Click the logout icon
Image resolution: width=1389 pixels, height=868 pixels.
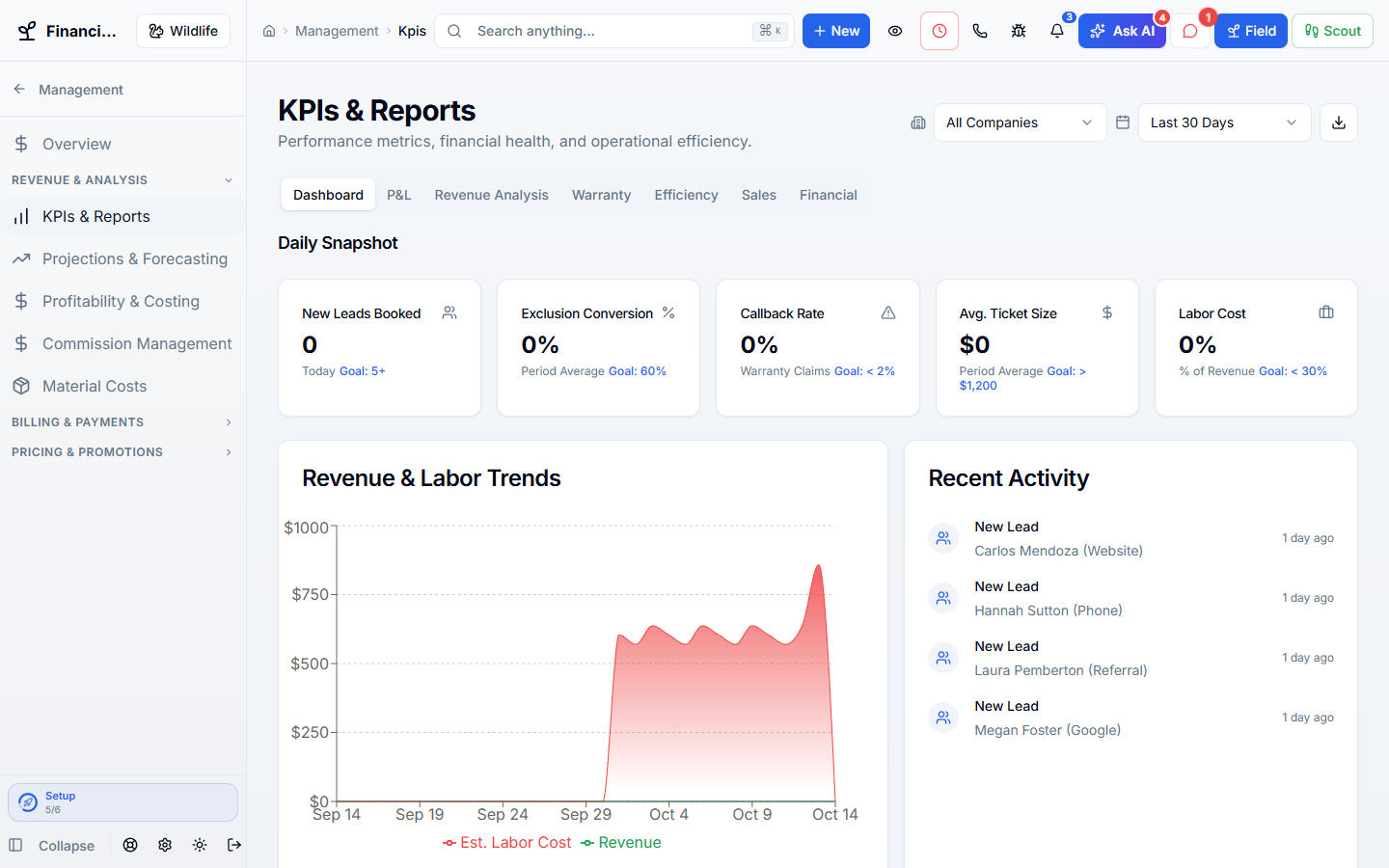234,845
